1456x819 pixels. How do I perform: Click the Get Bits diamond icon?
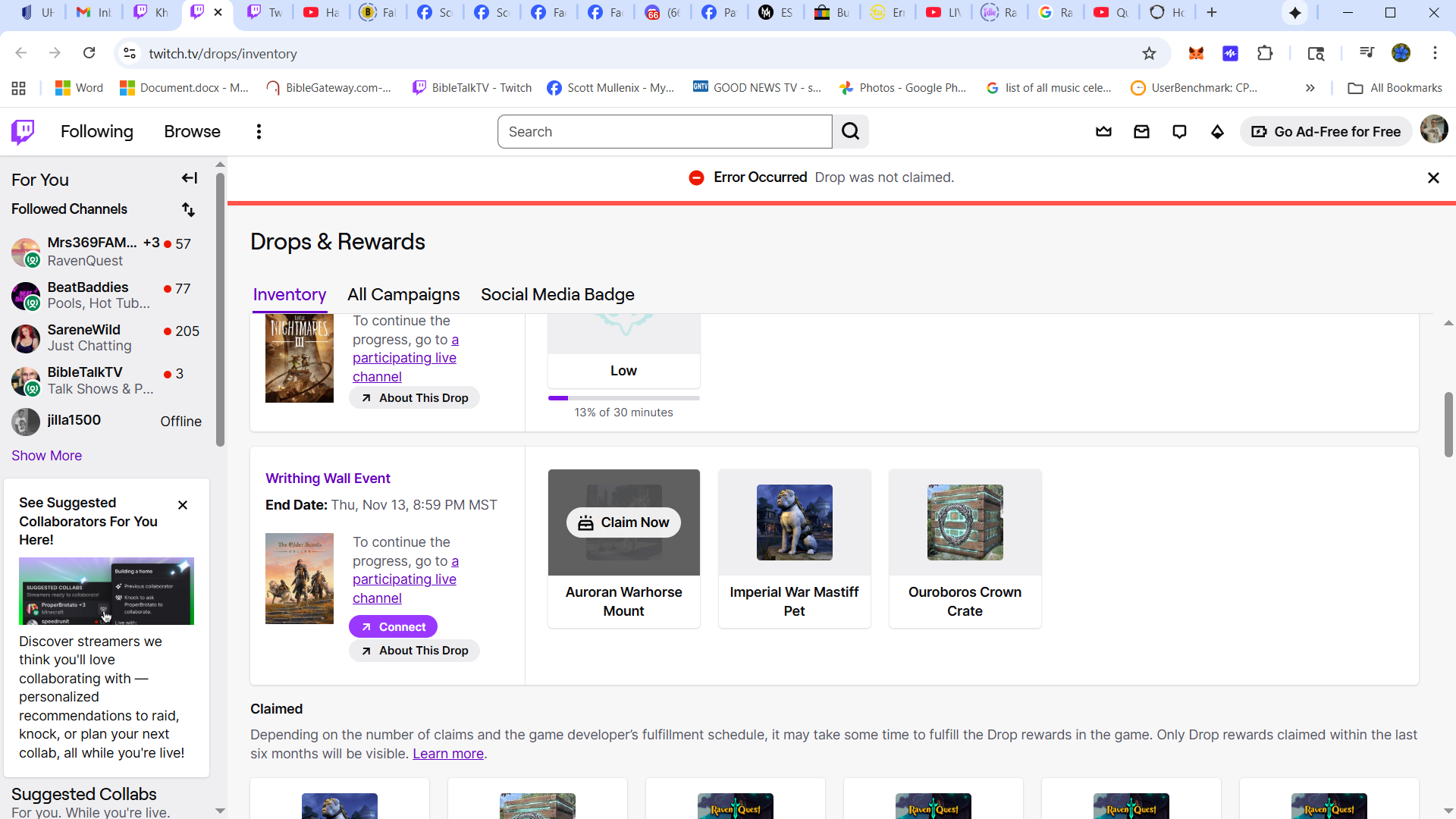(1217, 132)
